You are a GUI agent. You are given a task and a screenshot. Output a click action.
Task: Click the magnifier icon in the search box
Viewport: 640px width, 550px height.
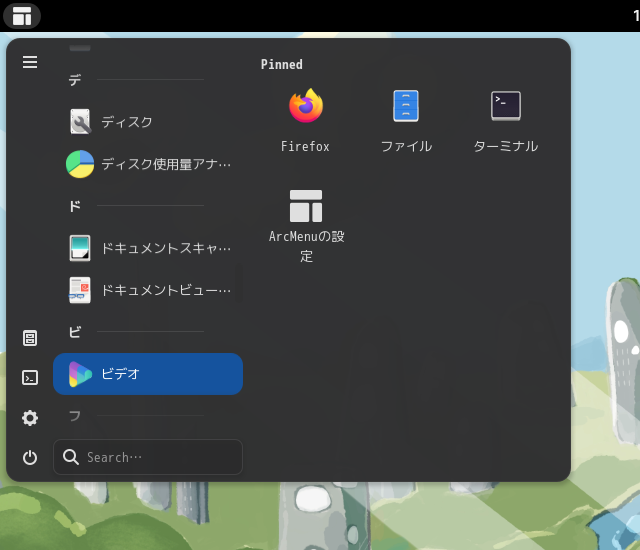tap(71, 457)
